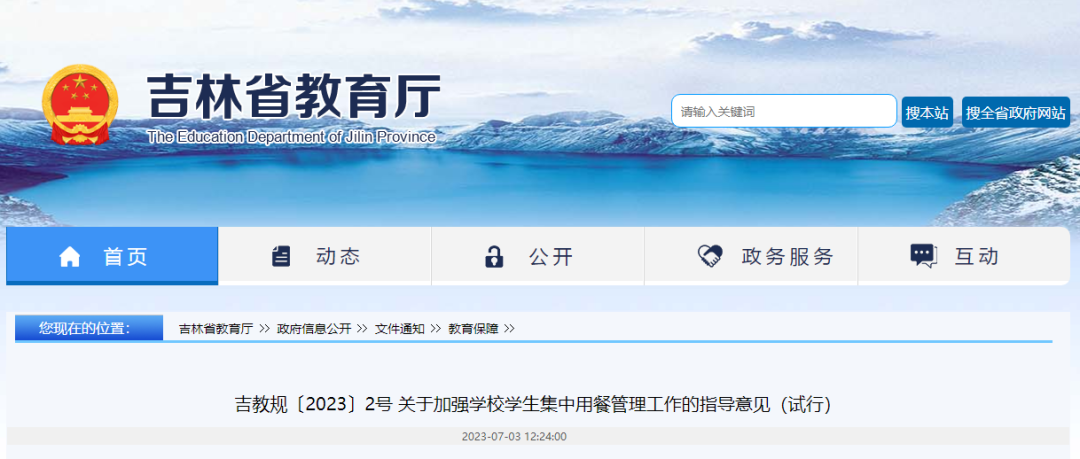Open the 动态 navigation tab
The image size is (1080, 459).
[x=325, y=256]
